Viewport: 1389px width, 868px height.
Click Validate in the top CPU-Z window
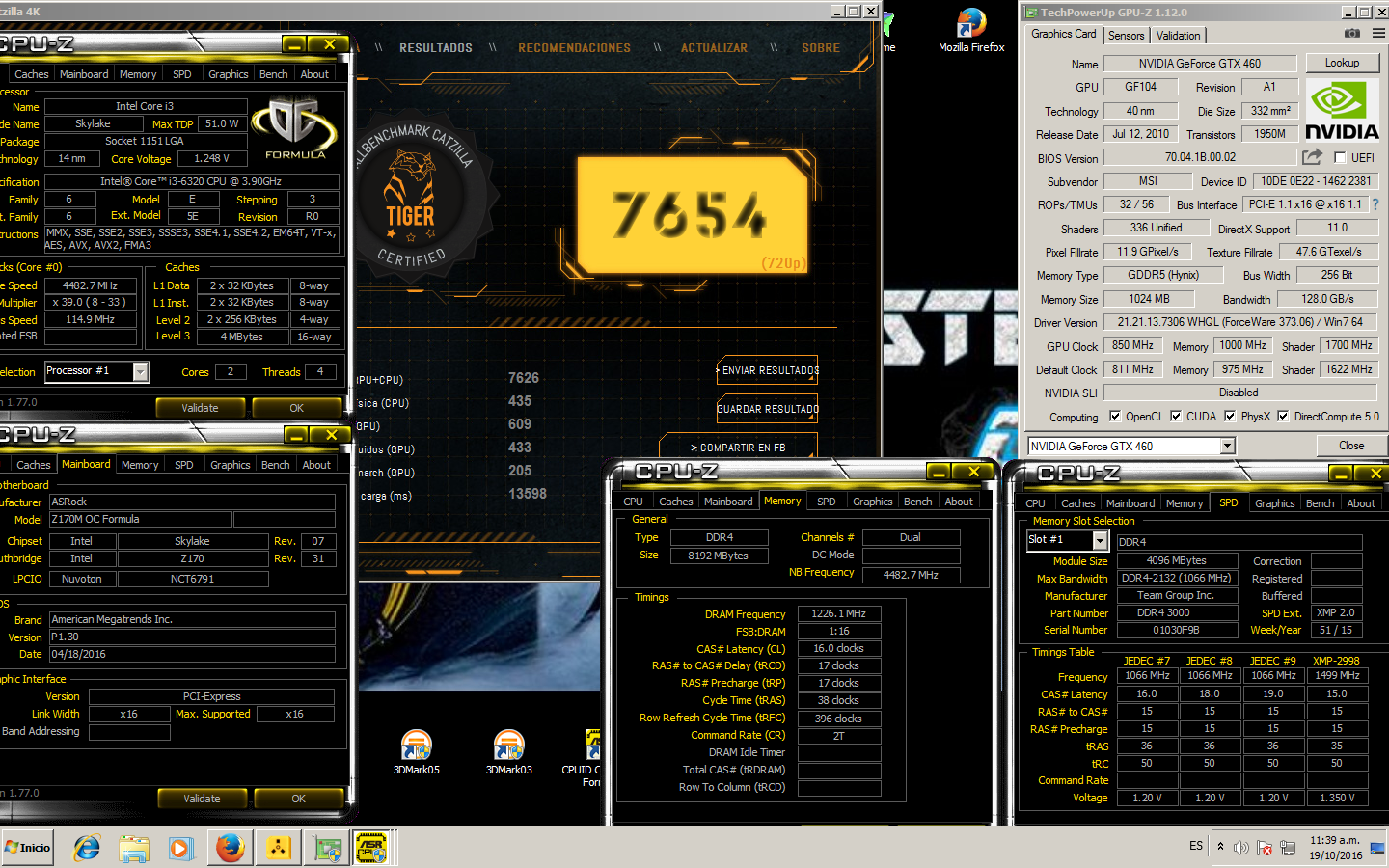click(200, 408)
